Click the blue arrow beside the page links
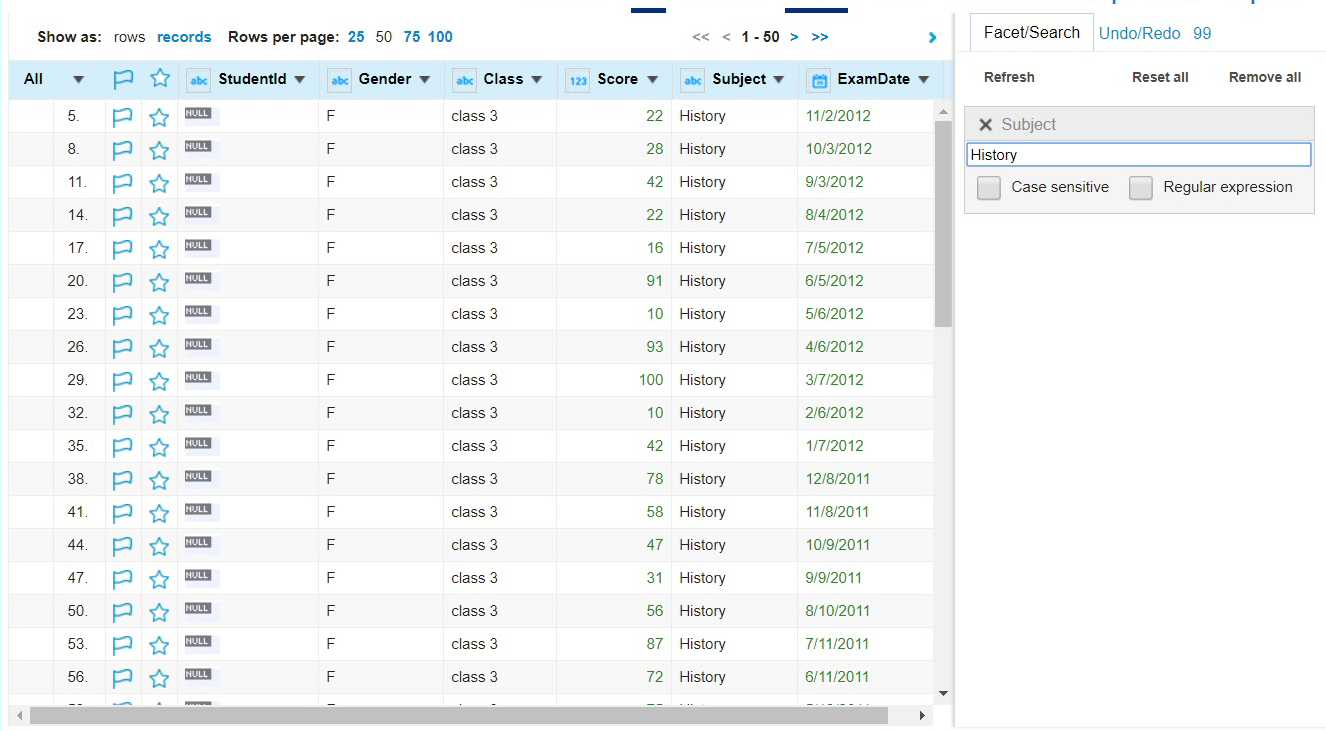Image resolution: width=1326 pixels, height=731 pixels. tap(933, 38)
